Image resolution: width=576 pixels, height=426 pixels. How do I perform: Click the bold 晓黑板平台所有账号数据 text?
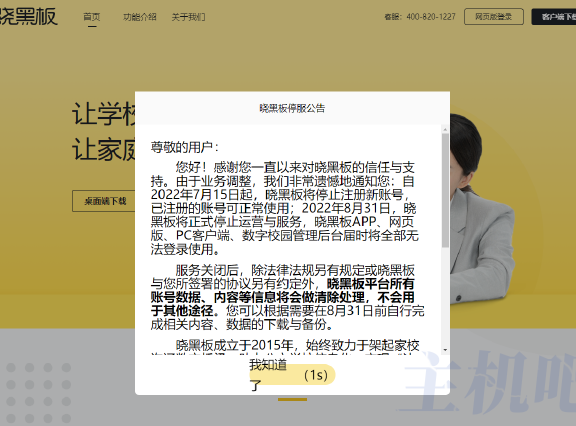(x=283, y=290)
